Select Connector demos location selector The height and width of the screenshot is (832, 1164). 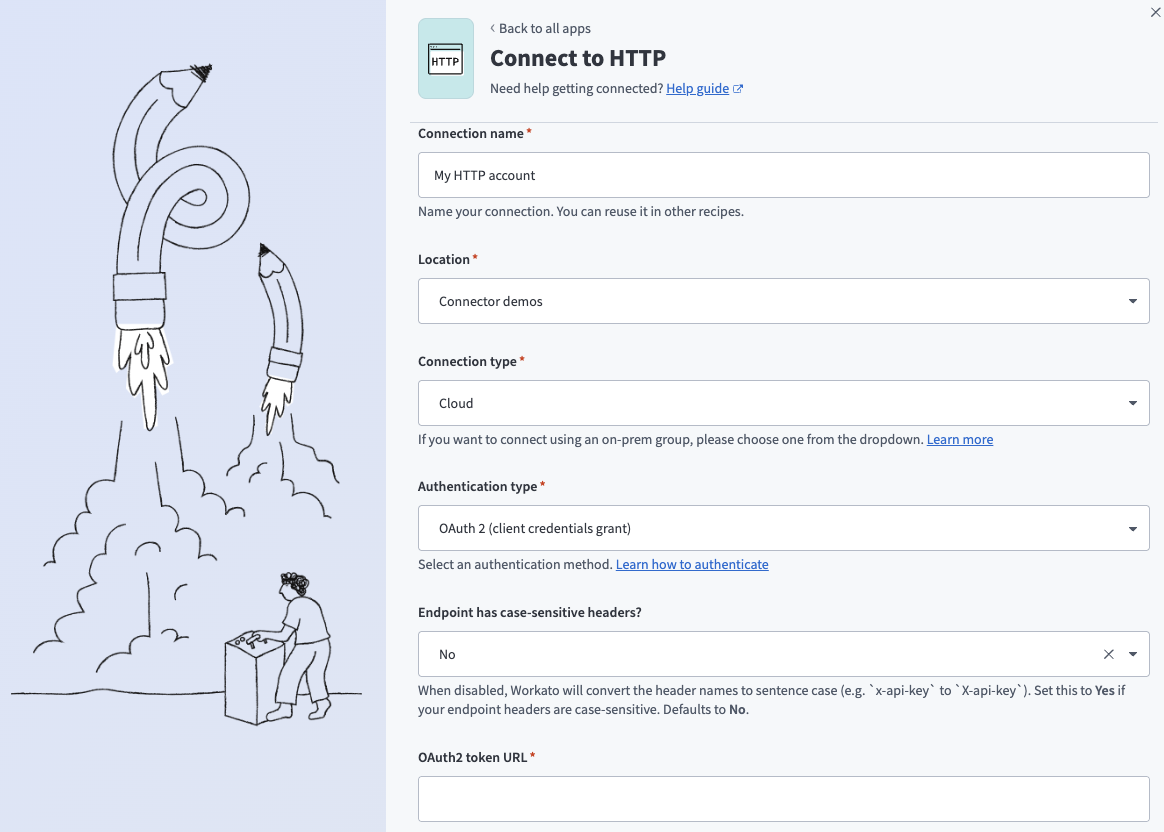(x=783, y=301)
